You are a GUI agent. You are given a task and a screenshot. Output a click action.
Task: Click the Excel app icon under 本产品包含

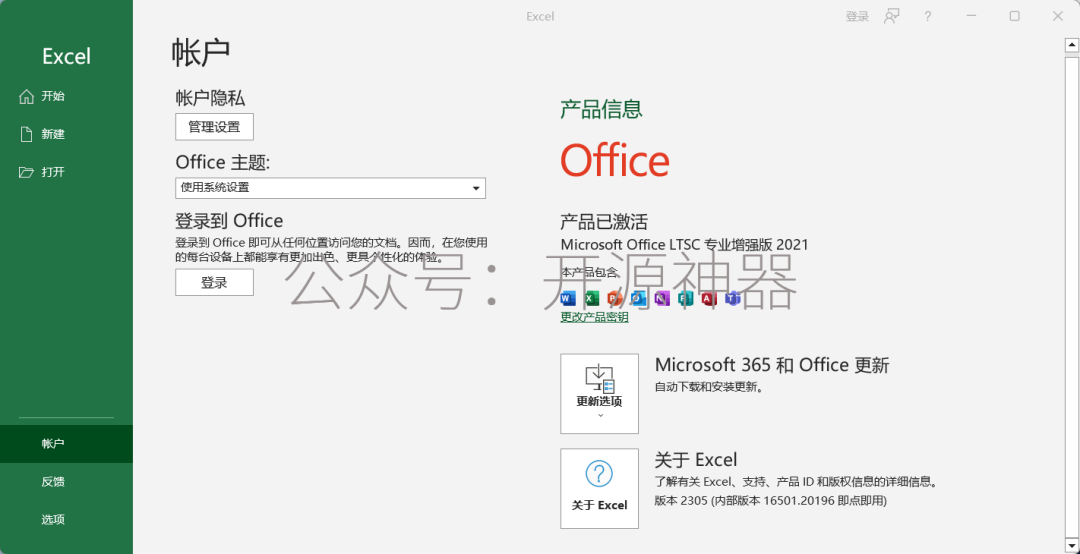tap(591, 298)
